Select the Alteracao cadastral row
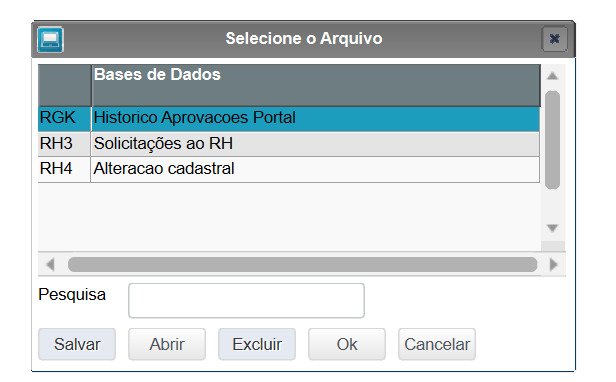616x382 pixels. pyautogui.click(x=289, y=169)
